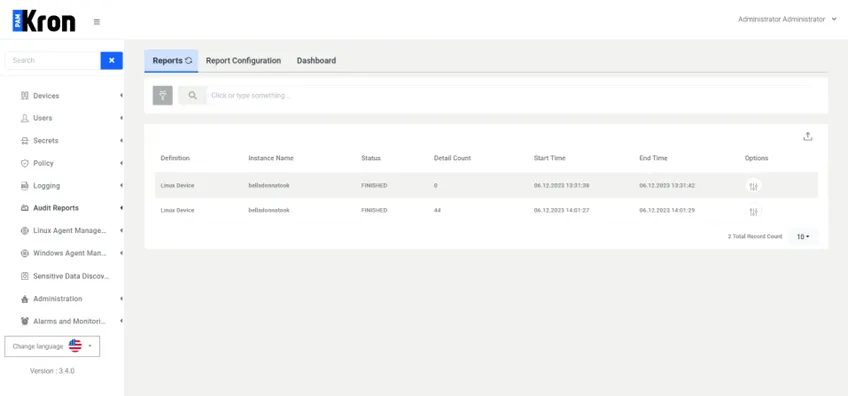Screen dimensions: 848x396
Task: Click the Alarms and Monitoring icon
Action: pos(24,321)
